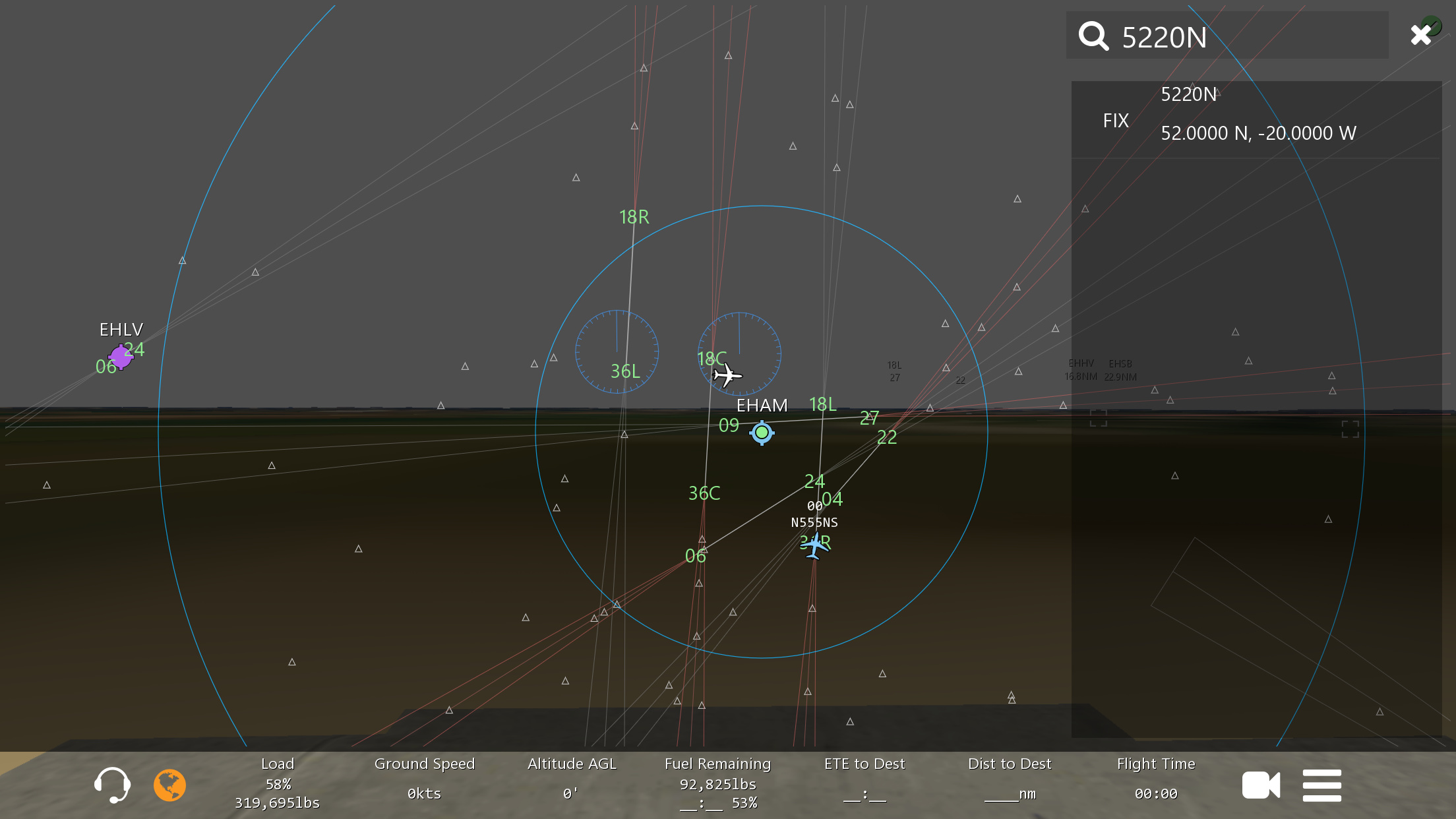This screenshot has width=1456, height=819.
Task: Open the camera view icon
Action: pyautogui.click(x=1260, y=785)
